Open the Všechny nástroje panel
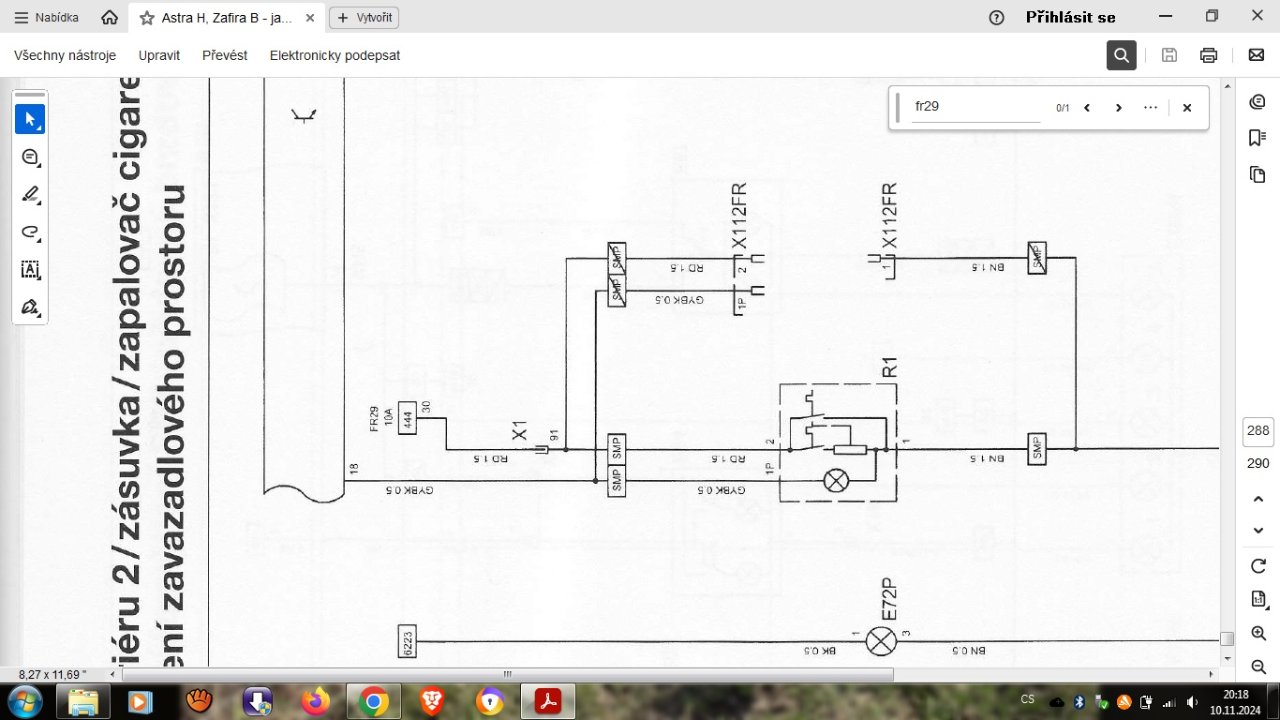The image size is (1280, 720). [x=65, y=55]
